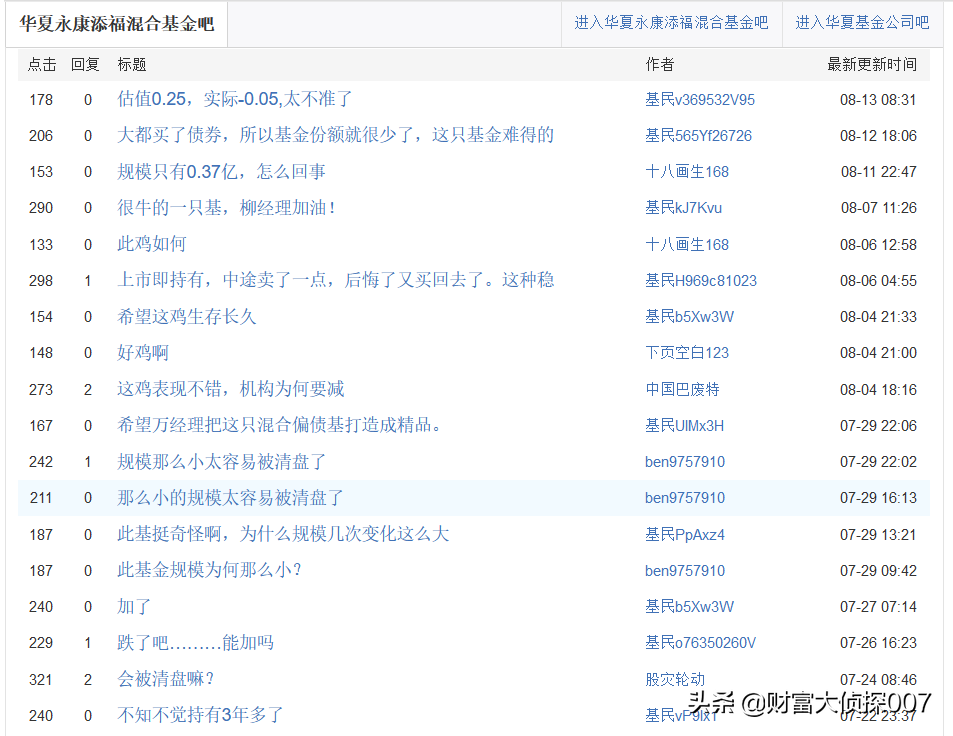View author 十八画生168 on 08-06 12:58 post

(687, 245)
